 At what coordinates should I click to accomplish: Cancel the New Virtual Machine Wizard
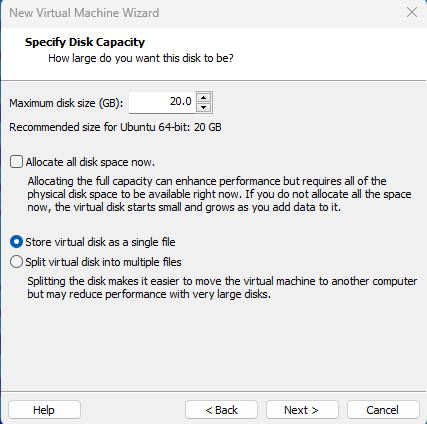383,410
